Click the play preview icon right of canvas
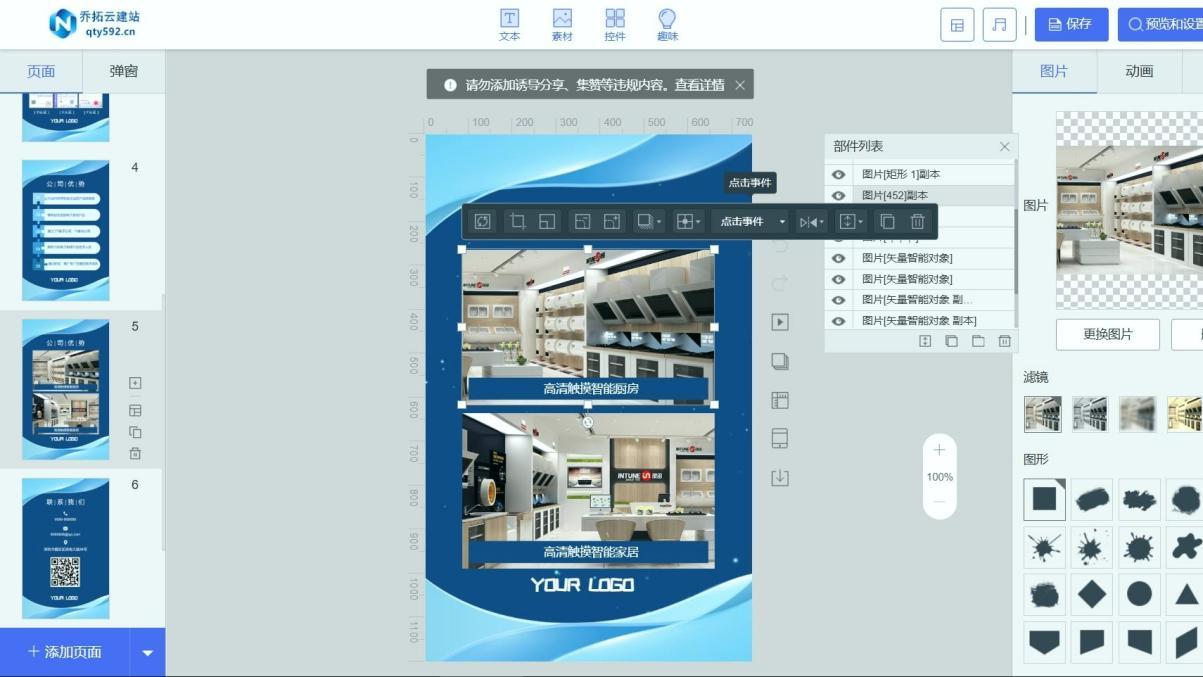 tap(780, 322)
